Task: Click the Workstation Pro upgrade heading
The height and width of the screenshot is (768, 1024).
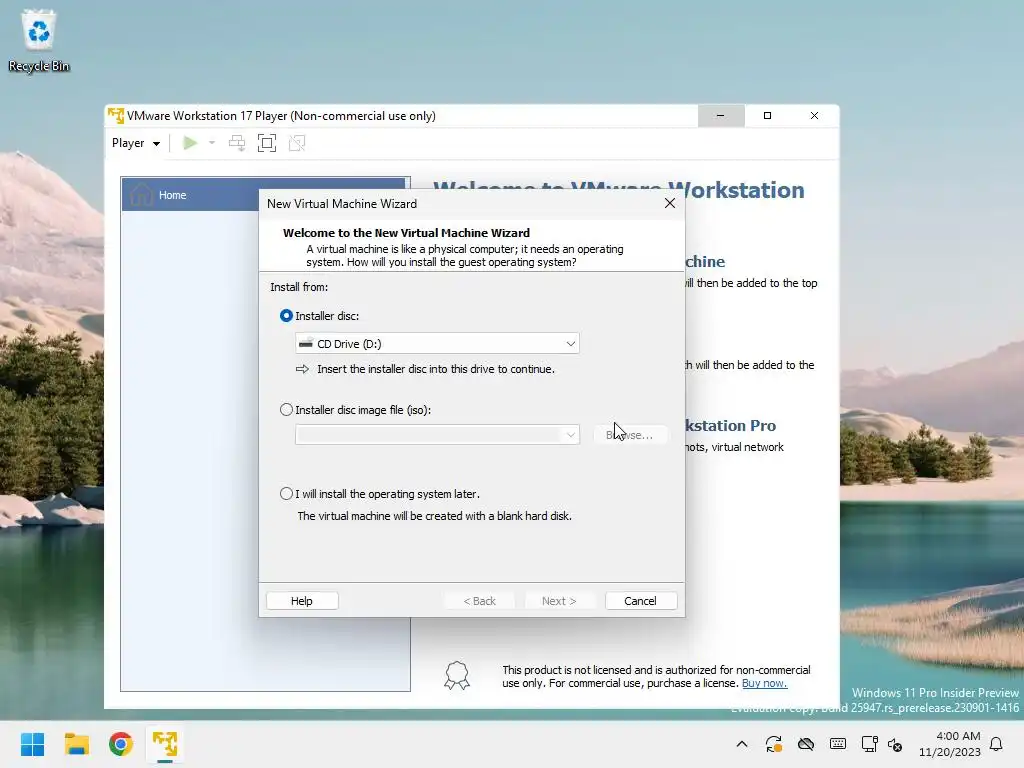Action: coord(730,426)
